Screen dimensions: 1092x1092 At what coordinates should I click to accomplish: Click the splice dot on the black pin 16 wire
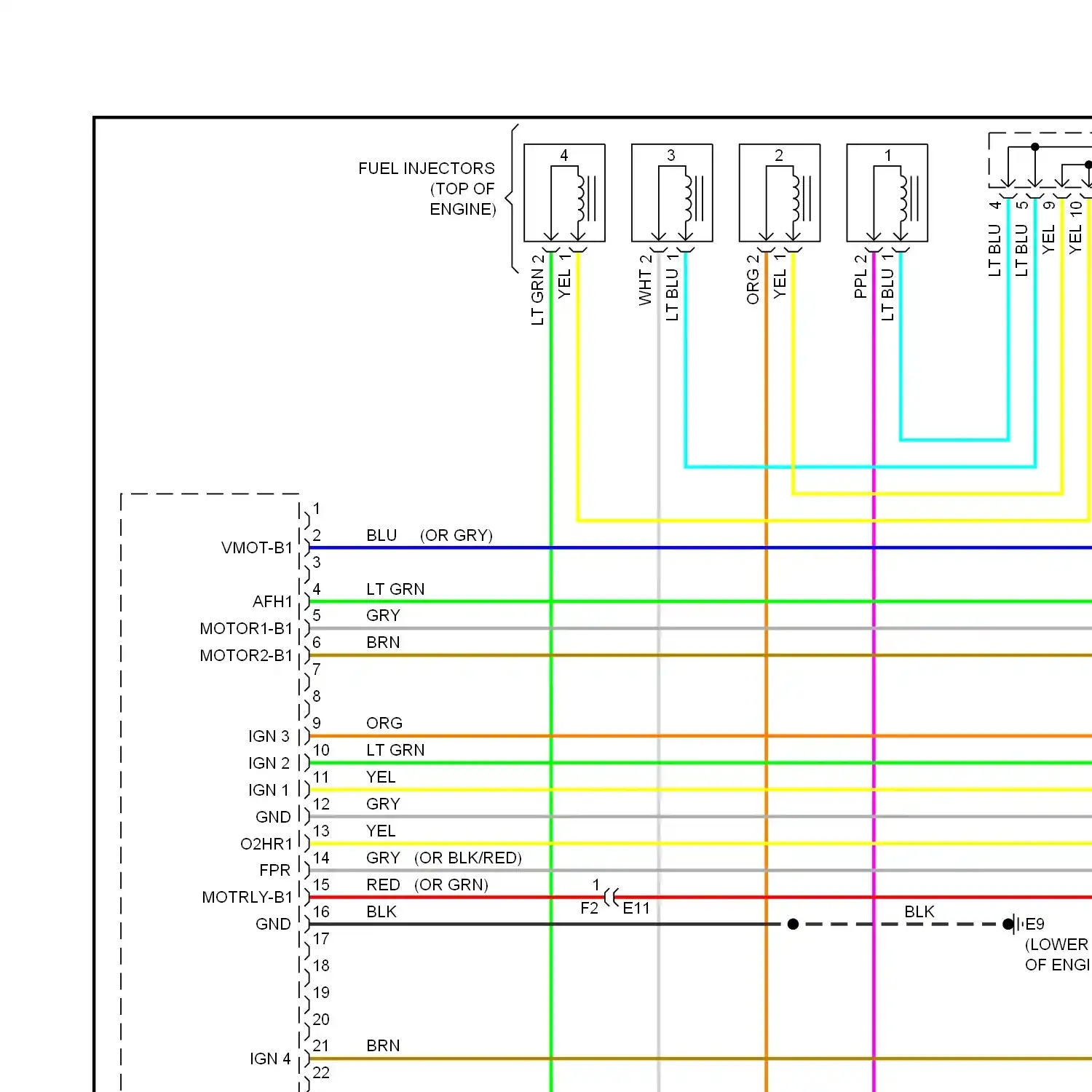point(794,924)
